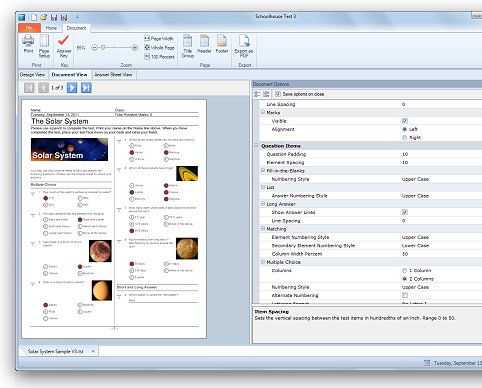Click the Solar System banner image in preview
The image size is (482, 388).
[69, 150]
